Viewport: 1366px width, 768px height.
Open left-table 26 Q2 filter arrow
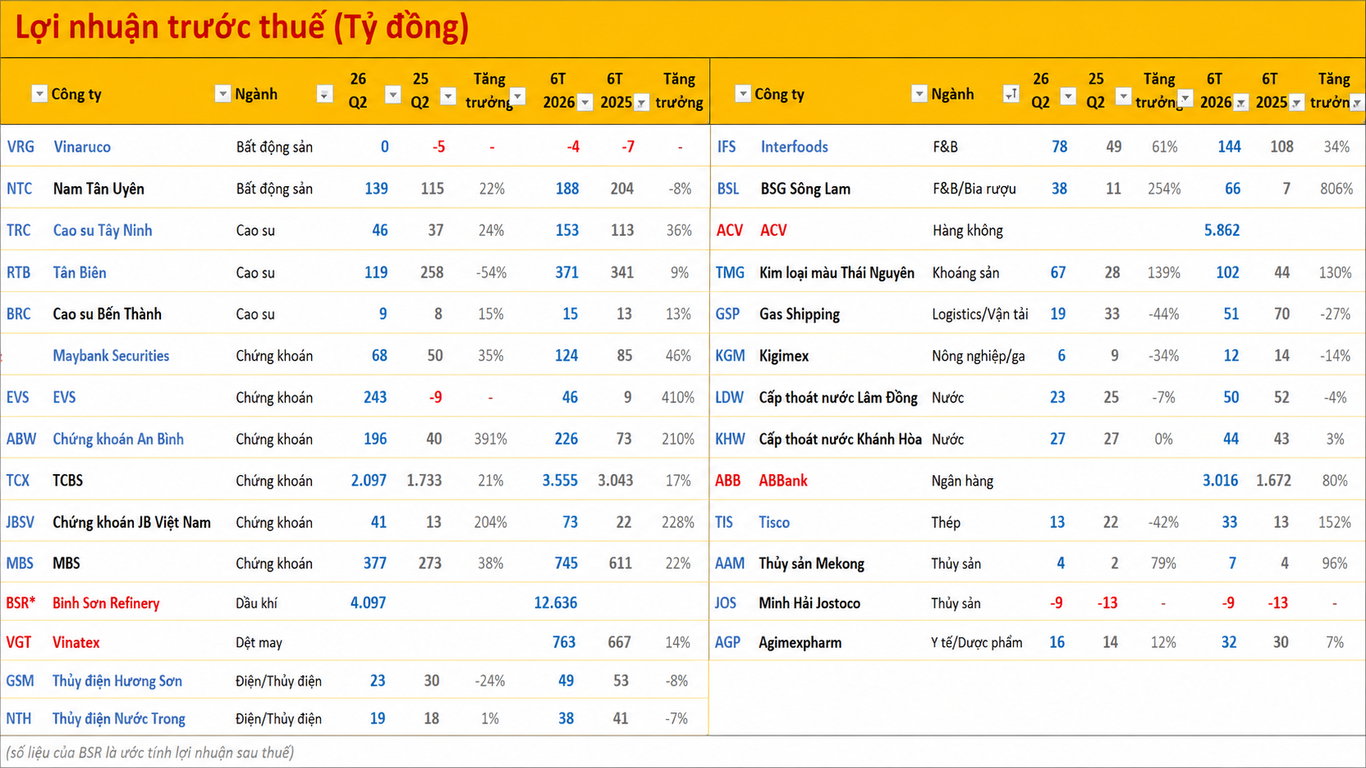(x=393, y=95)
